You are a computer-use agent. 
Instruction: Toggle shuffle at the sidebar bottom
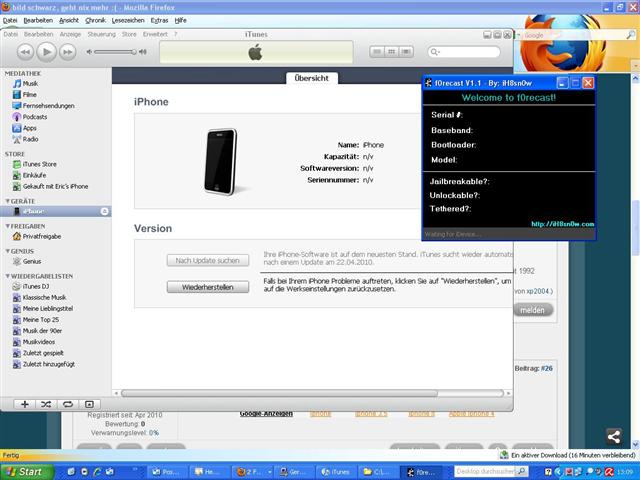click(x=46, y=404)
